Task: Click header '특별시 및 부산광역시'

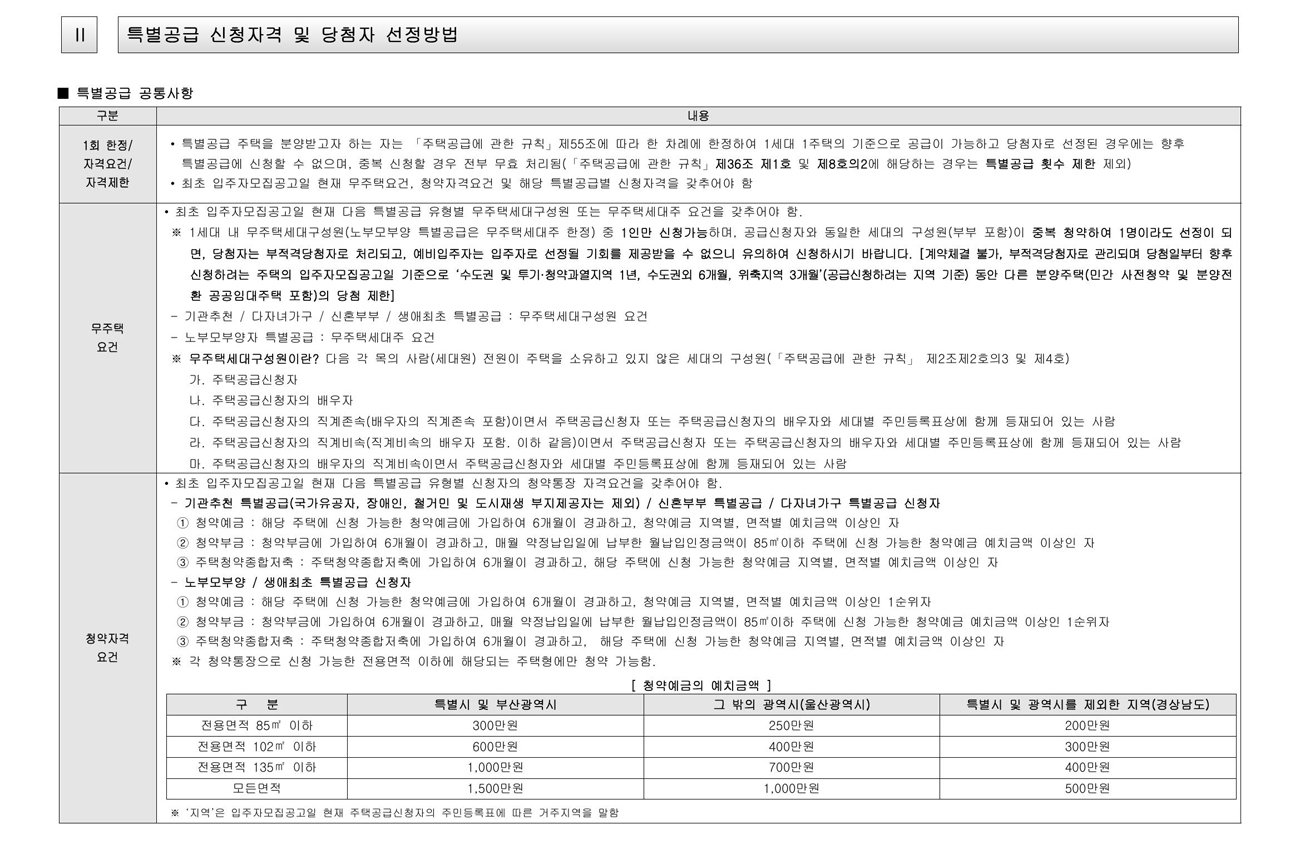Action: point(495,704)
